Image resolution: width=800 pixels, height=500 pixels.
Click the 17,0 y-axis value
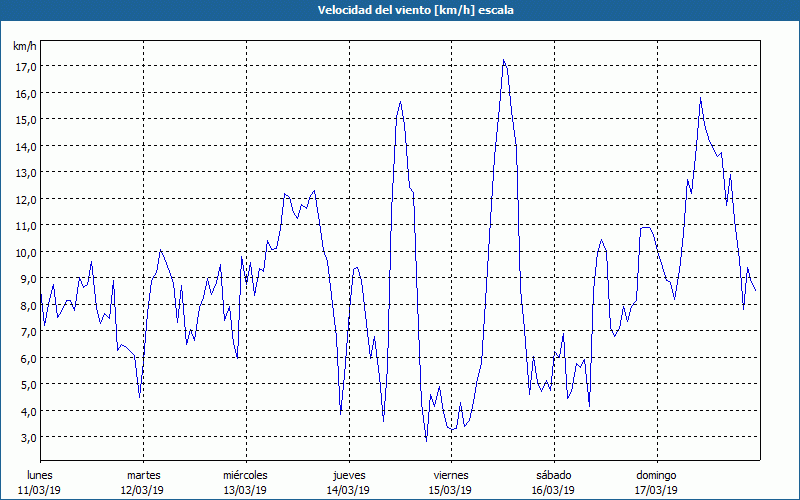point(26,66)
